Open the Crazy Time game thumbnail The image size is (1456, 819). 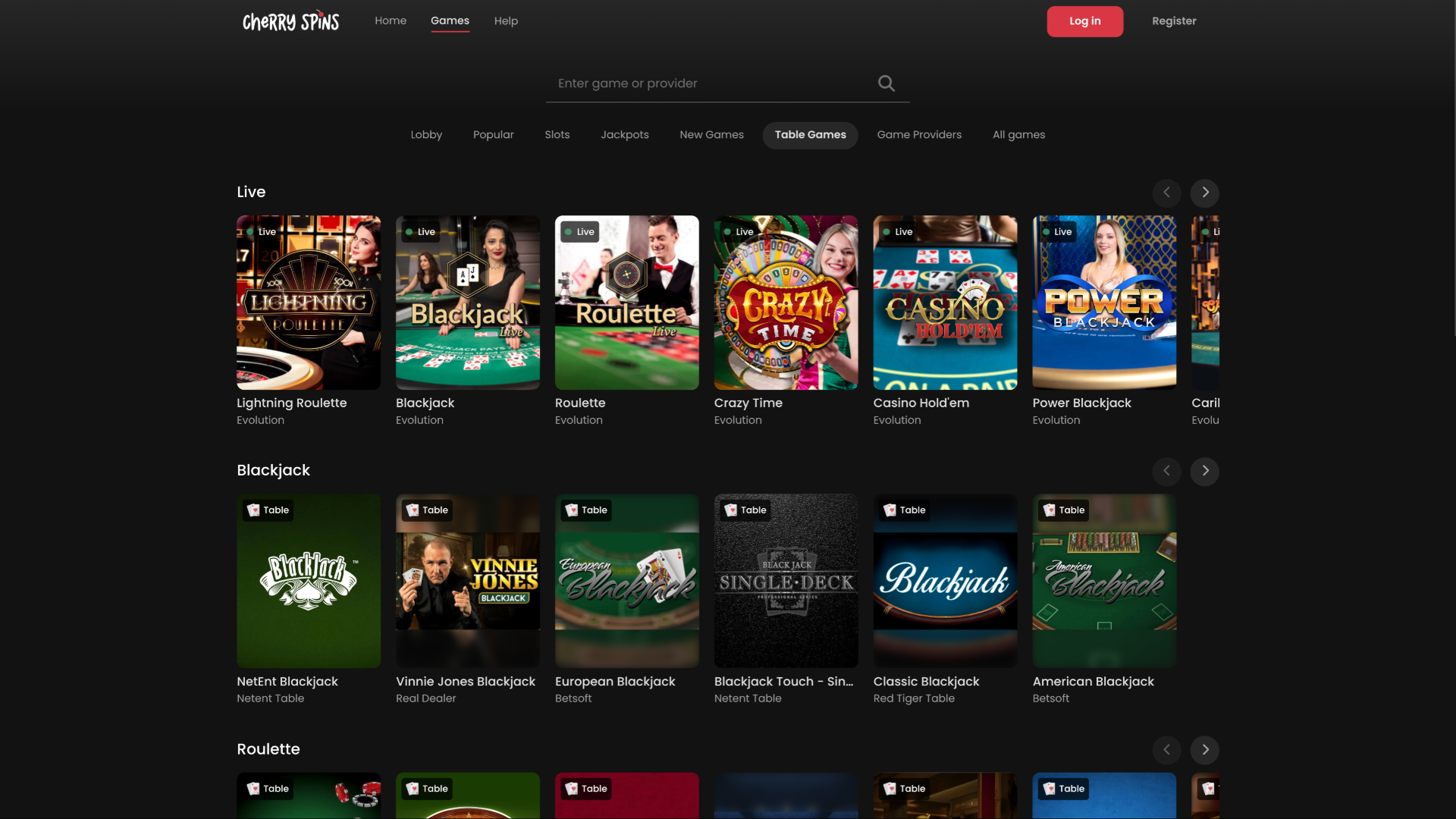point(786,303)
